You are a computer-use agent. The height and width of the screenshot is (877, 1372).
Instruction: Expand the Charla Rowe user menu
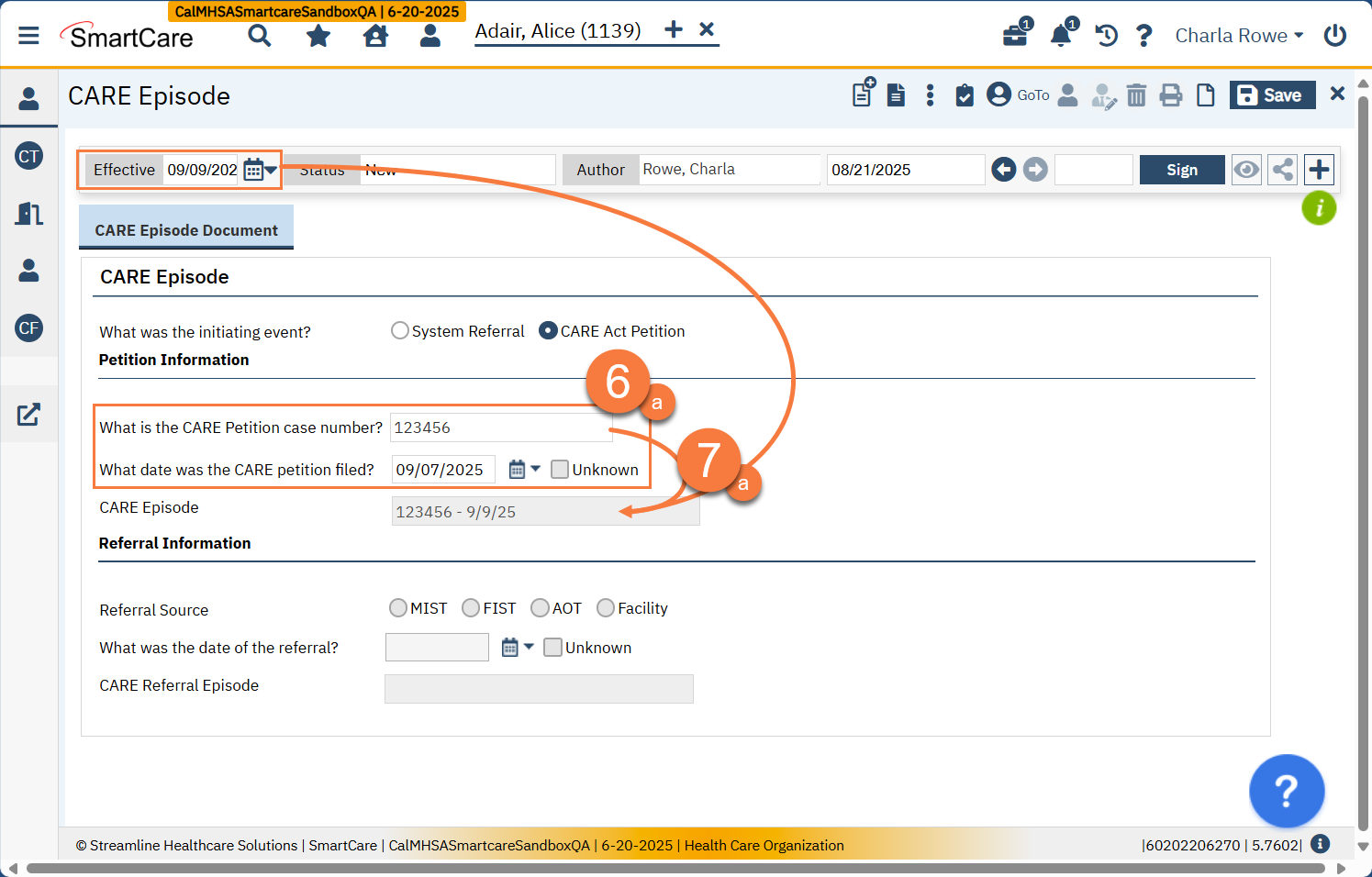coord(1239,36)
